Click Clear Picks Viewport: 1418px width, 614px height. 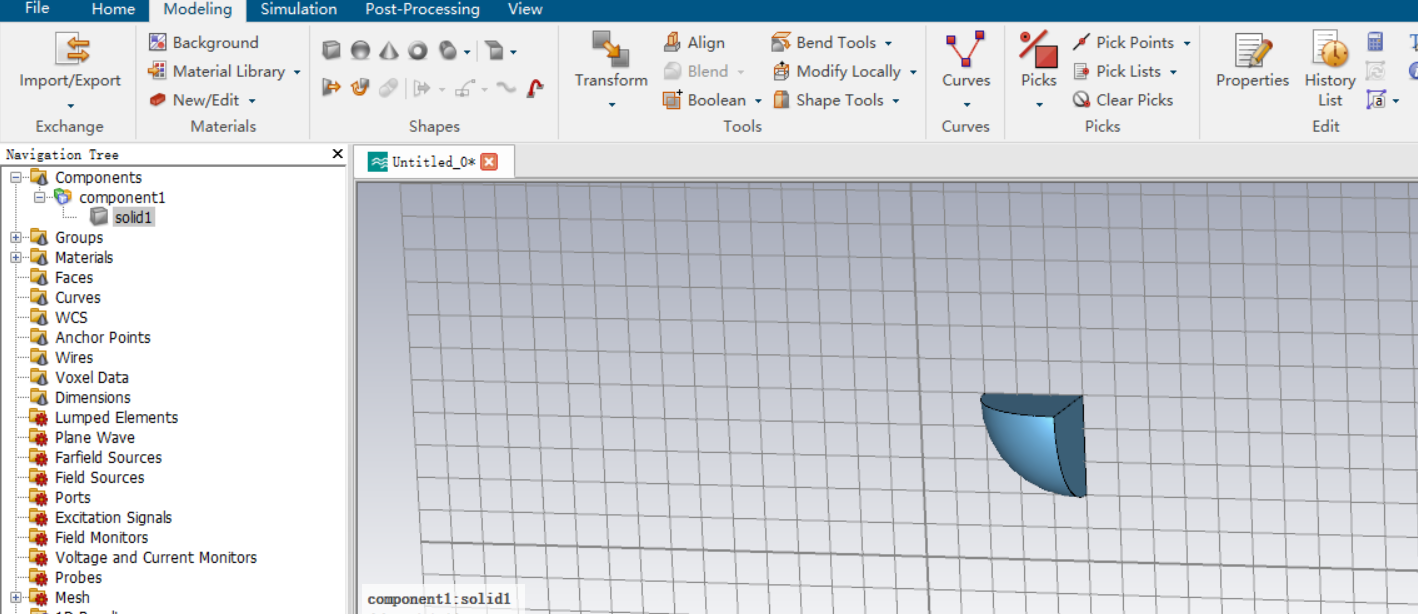[x=1123, y=100]
